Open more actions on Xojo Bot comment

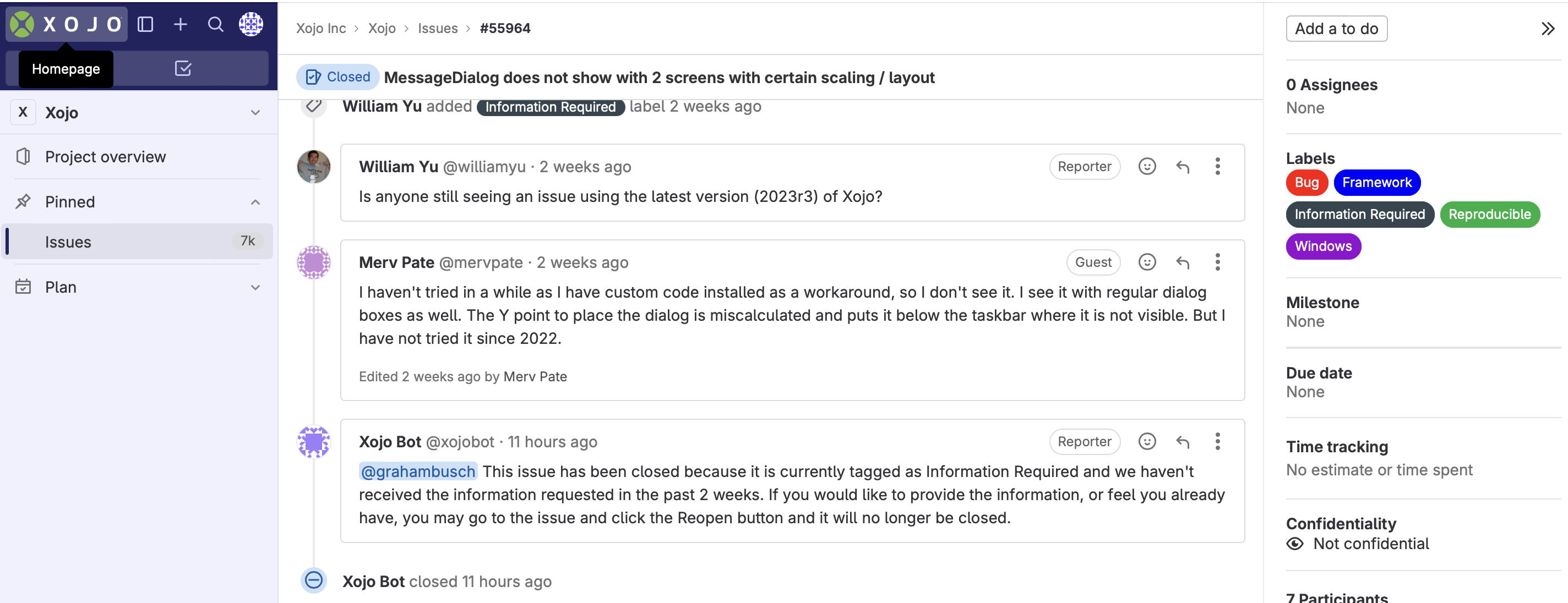[1217, 442]
